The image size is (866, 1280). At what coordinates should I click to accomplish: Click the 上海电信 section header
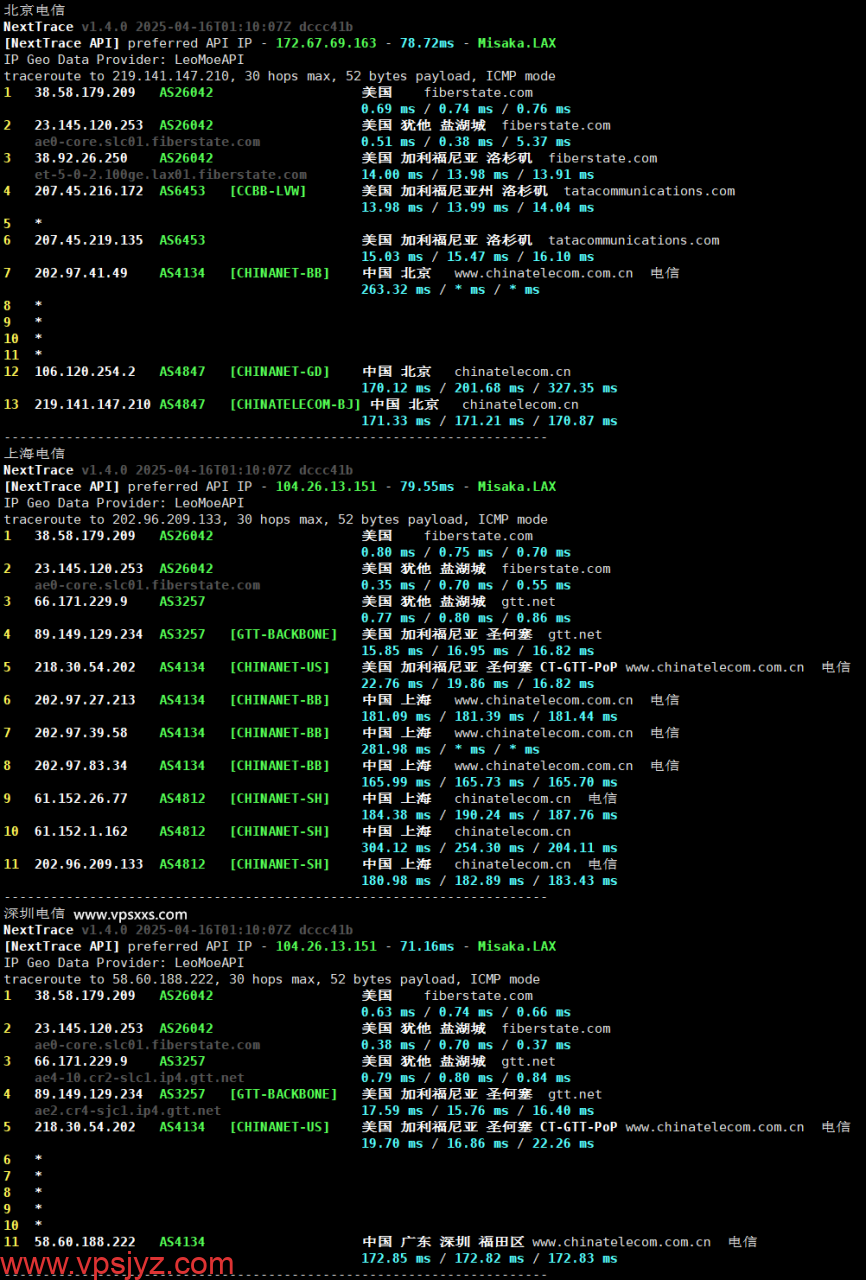pyautogui.click(x=34, y=454)
